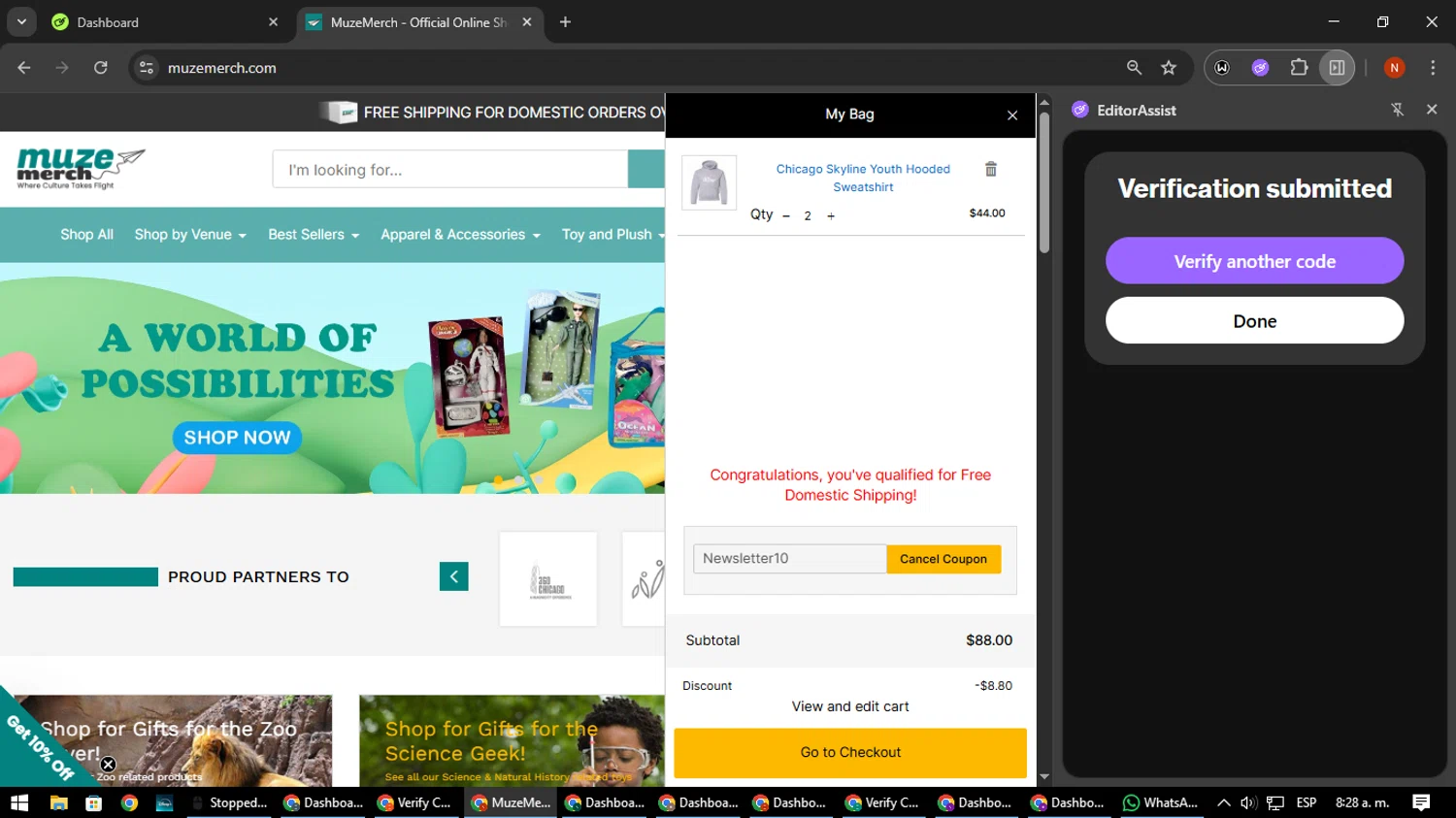Select the 360 Chicago partner logo

(548, 579)
